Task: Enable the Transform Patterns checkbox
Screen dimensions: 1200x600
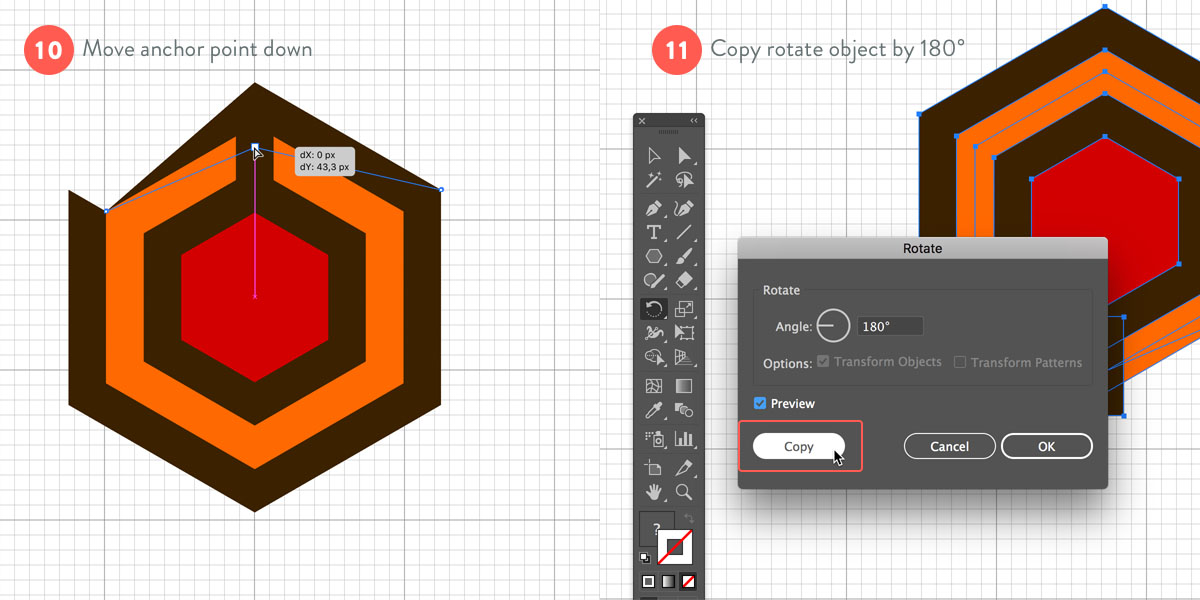Action: 960,362
